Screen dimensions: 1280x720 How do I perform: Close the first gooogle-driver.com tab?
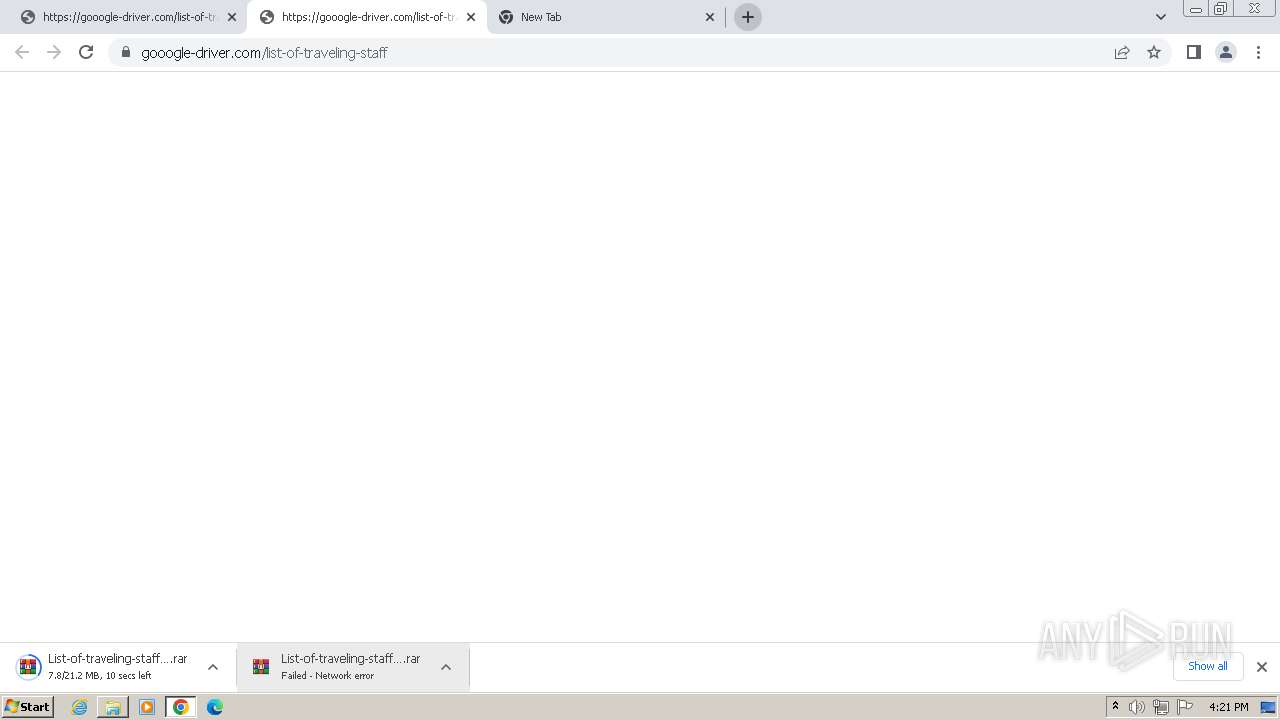[232, 17]
